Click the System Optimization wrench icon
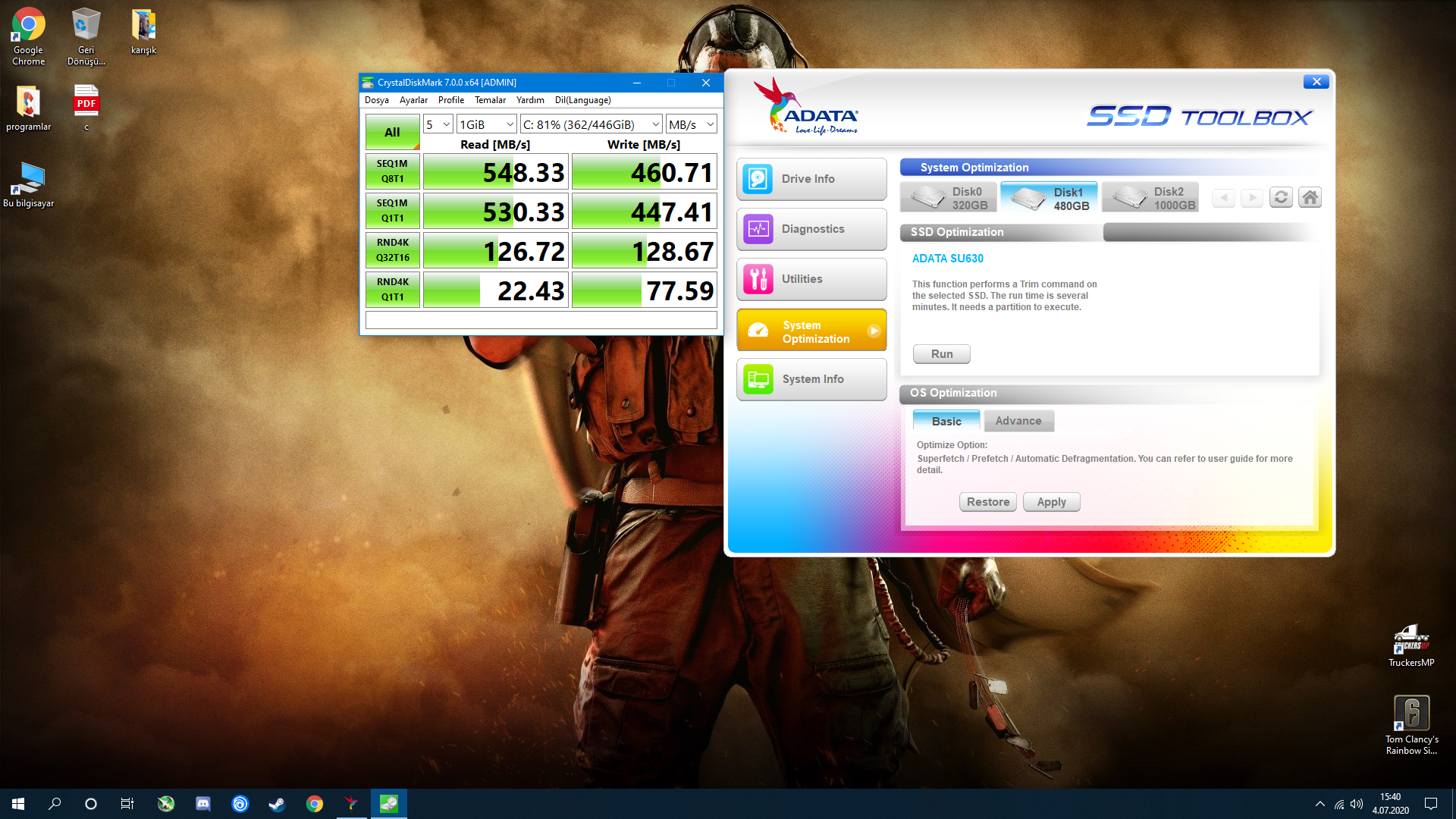This screenshot has height=819, width=1456. [x=758, y=329]
